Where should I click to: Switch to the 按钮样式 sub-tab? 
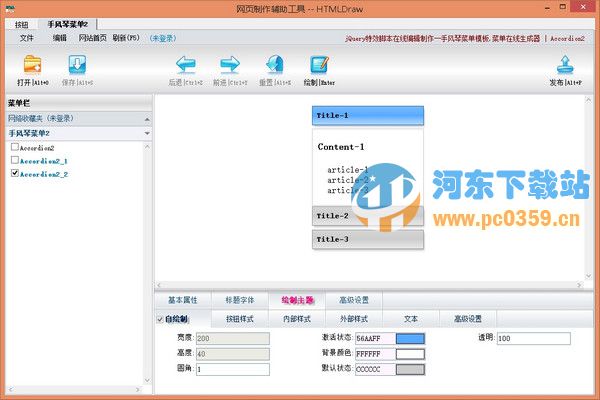[x=240, y=319]
